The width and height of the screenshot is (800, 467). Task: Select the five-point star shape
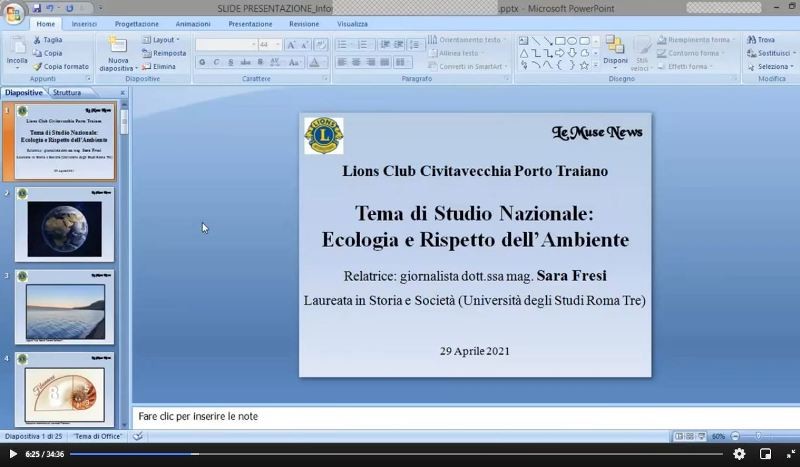coord(584,65)
